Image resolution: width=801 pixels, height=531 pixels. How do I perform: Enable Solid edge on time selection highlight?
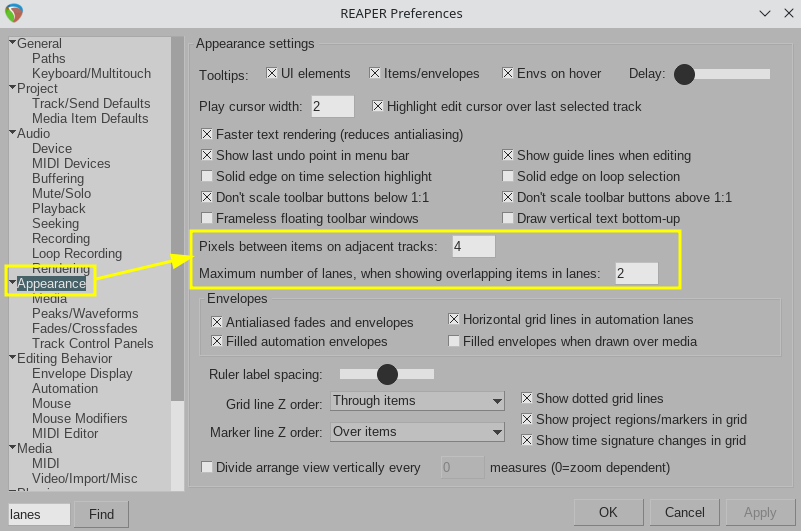(207, 176)
